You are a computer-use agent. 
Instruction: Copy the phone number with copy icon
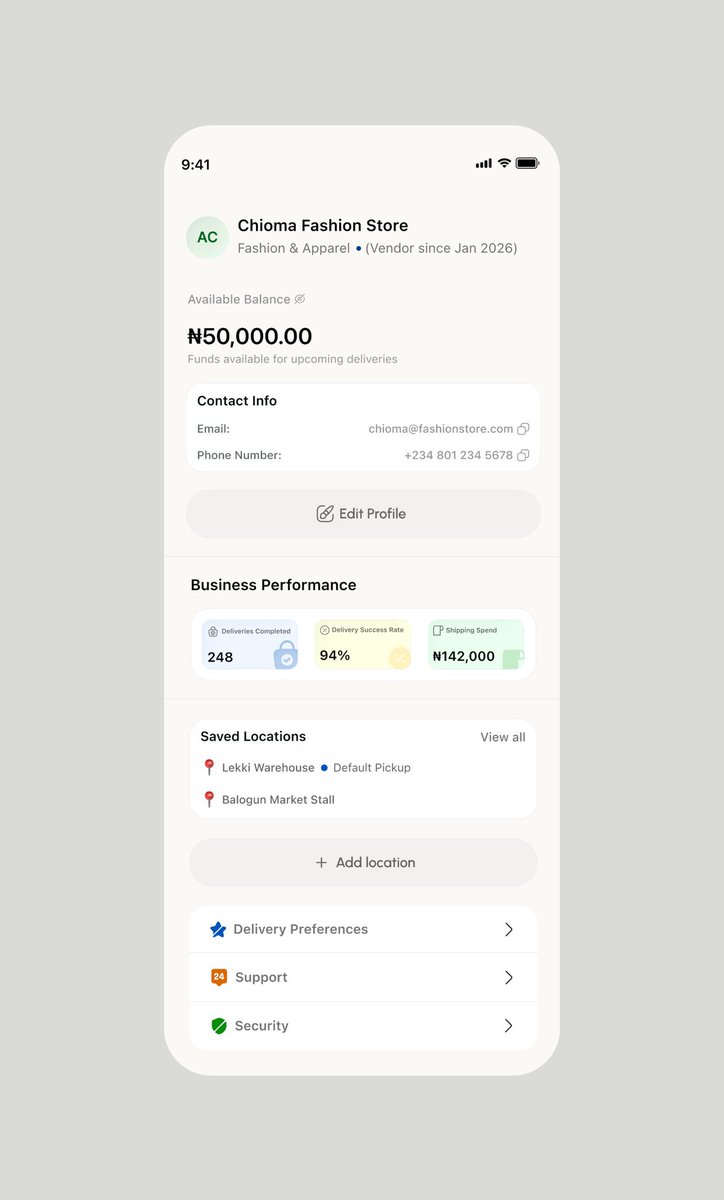tap(523, 455)
